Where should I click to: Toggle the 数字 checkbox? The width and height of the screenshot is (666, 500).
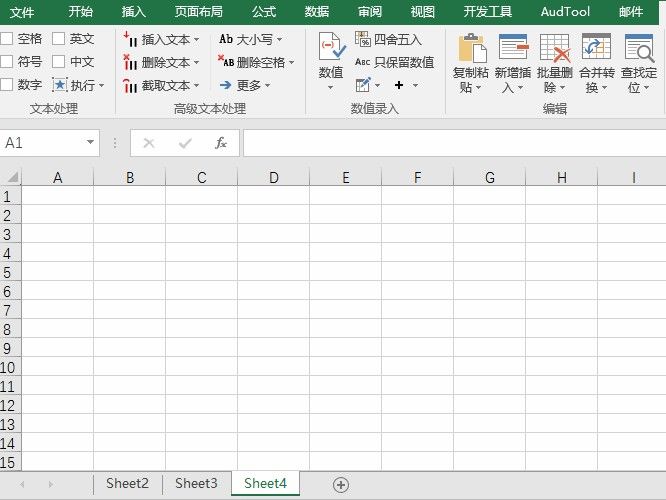pos(6,85)
